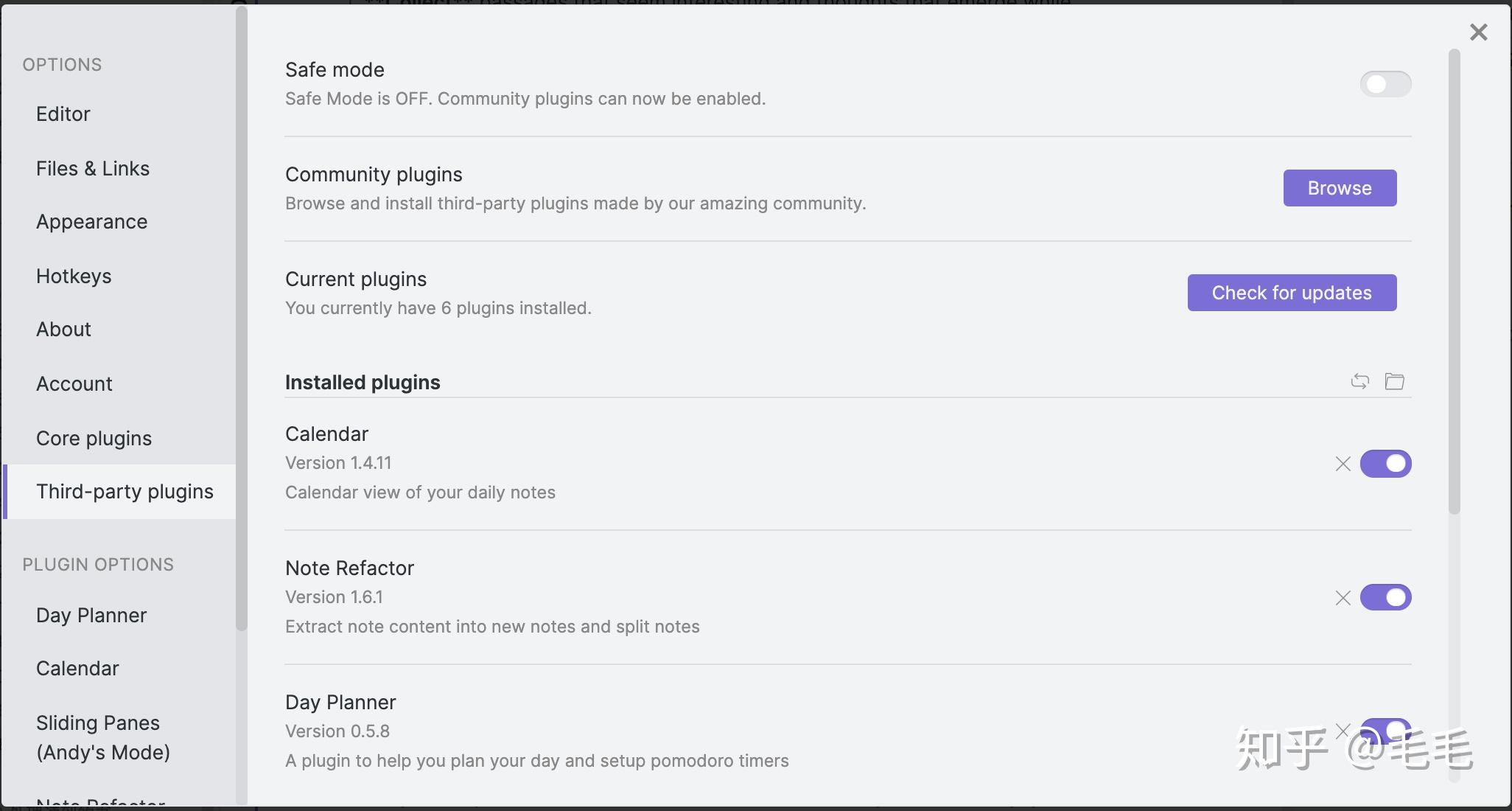
Task: Select the Account settings tab
Action: [x=74, y=384]
